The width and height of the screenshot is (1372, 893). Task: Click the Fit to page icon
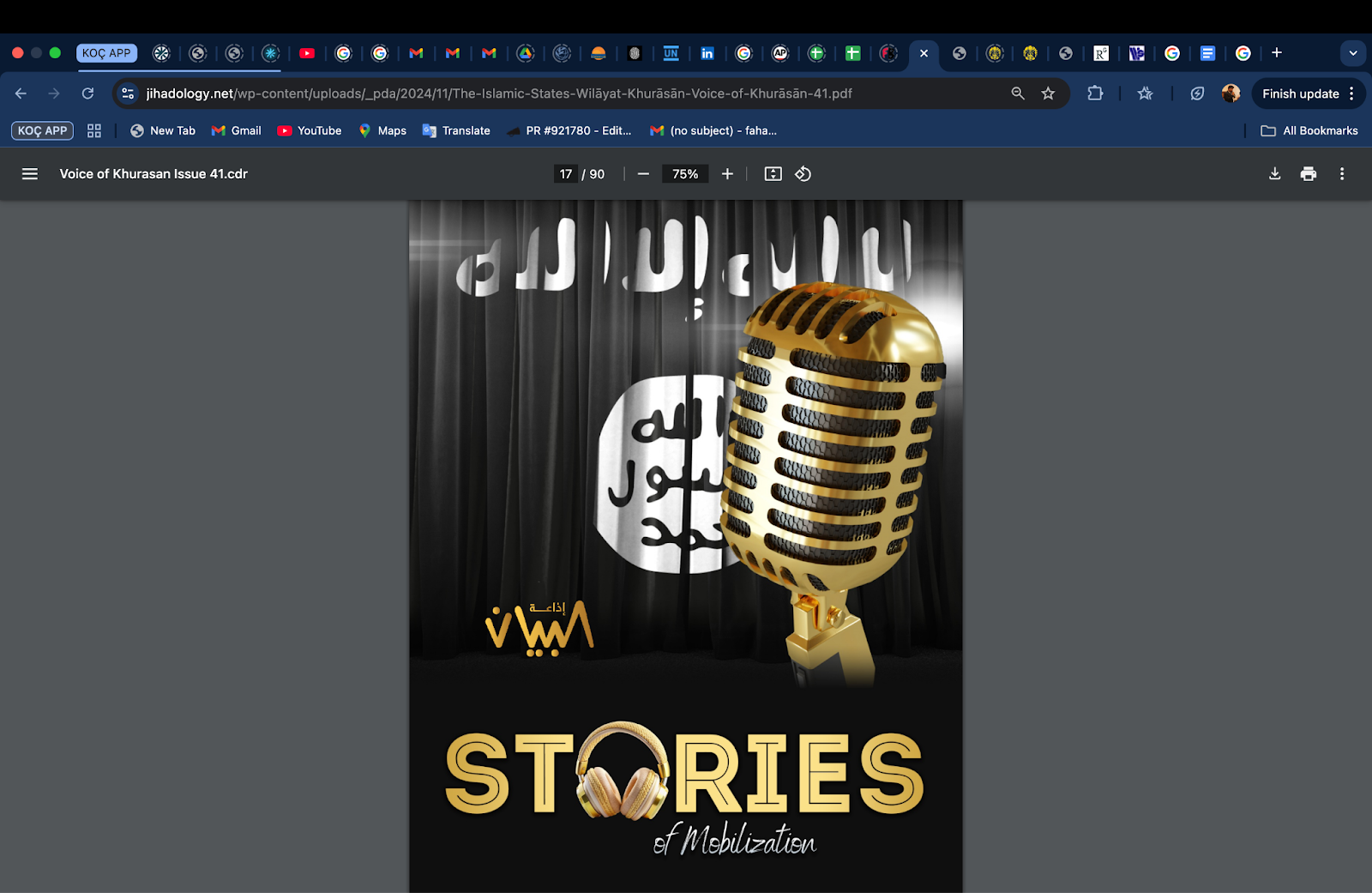pyautogui.click(x=773, y=174)
